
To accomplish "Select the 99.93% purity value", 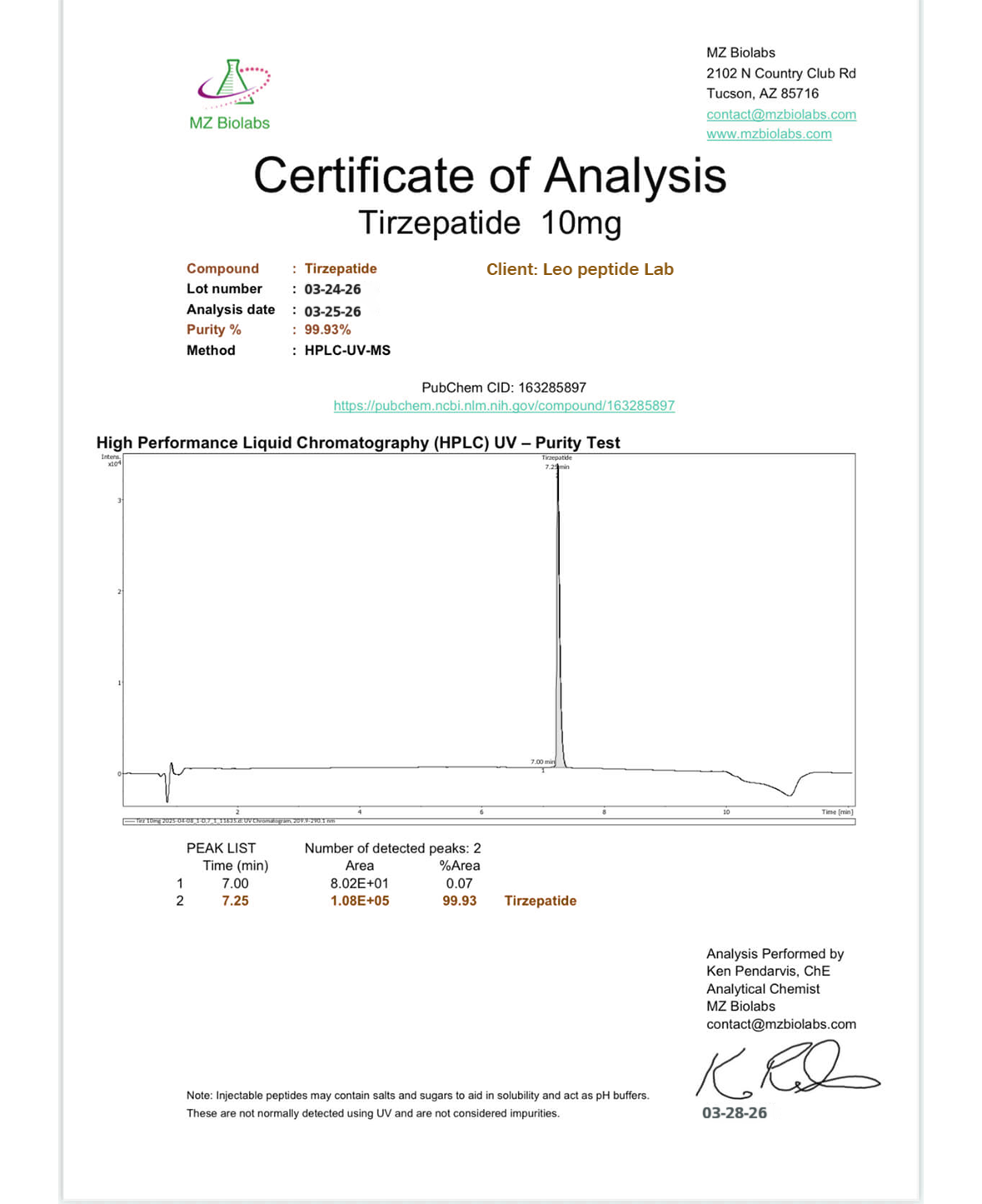I will 327,330.
